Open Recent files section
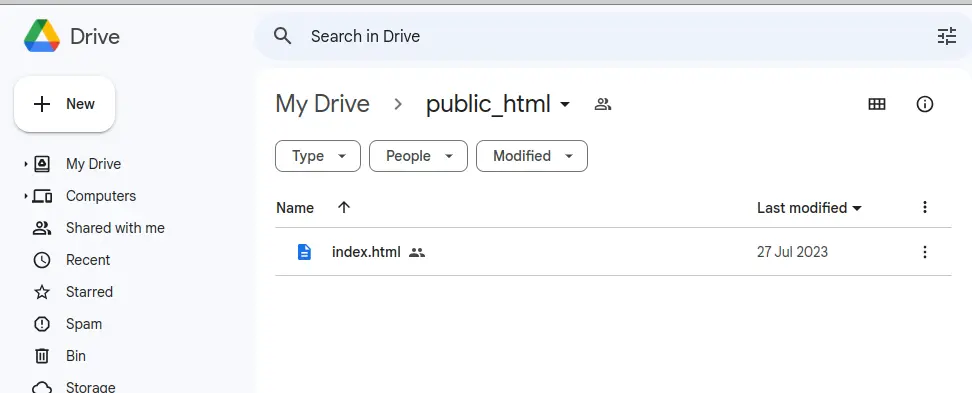Image resolution: width=972 pixels, height=393 pixels. pyautogui.click(x=87, y=260)
